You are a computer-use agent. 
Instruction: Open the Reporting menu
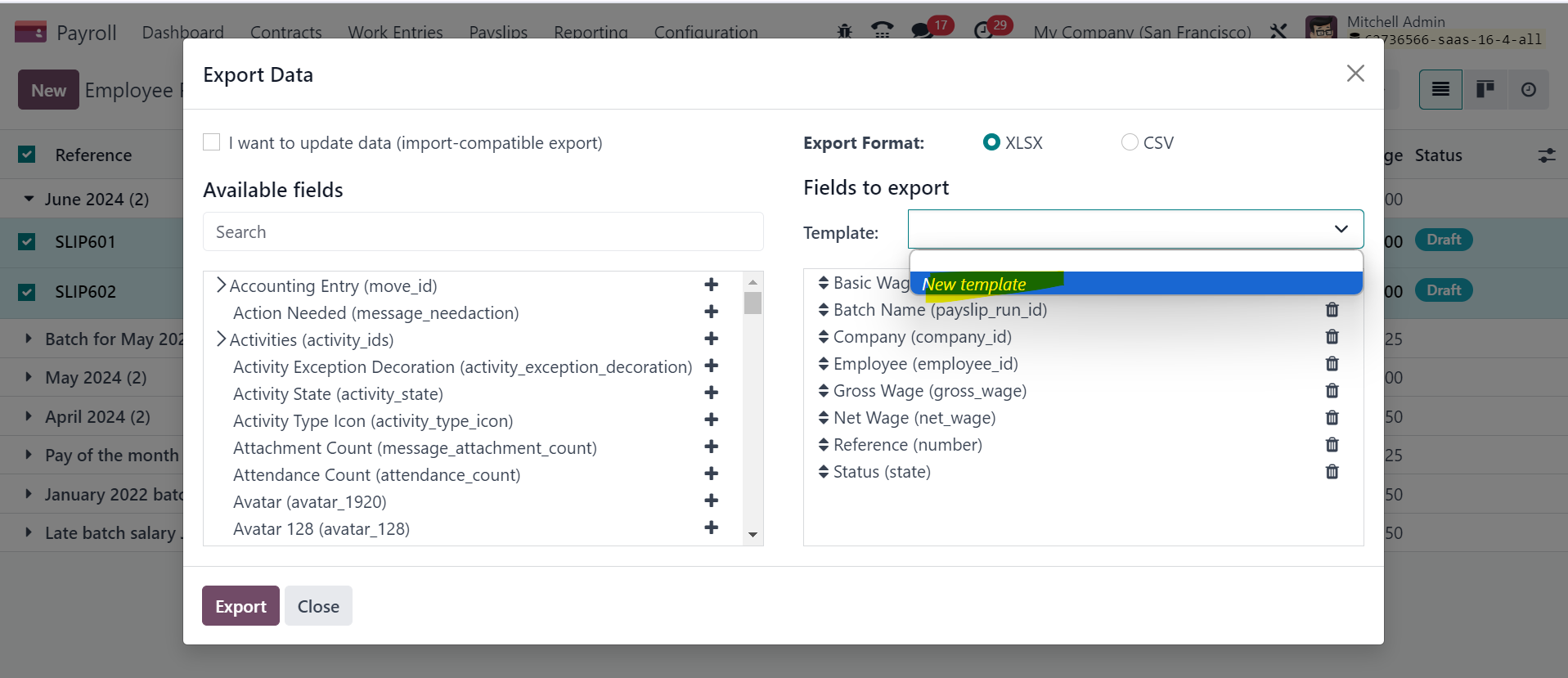pos(591,32)
